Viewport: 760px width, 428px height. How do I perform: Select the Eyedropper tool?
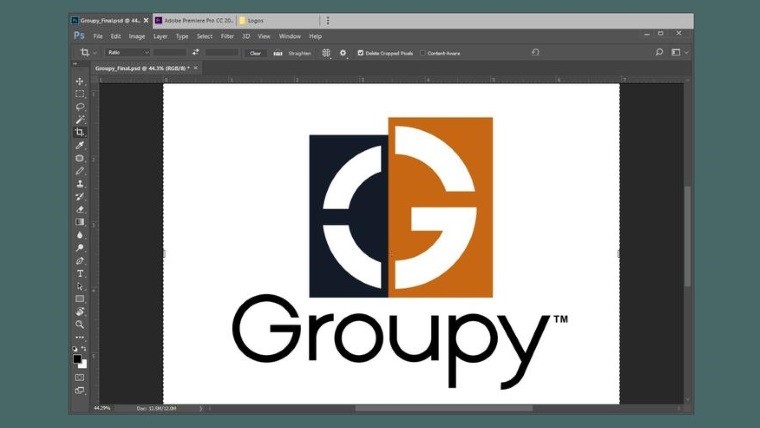(x=80, y=145)
